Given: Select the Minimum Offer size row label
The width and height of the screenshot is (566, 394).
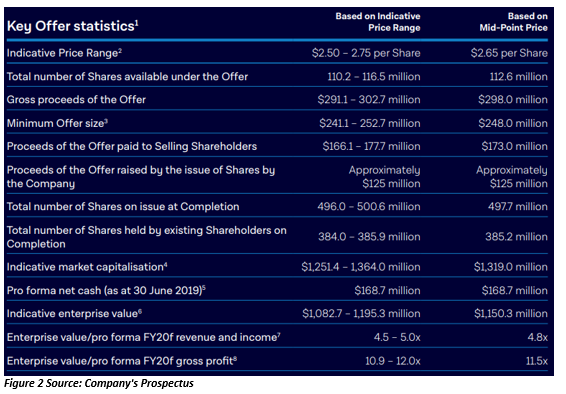Looking at the screenshot, I should point(57,123).
